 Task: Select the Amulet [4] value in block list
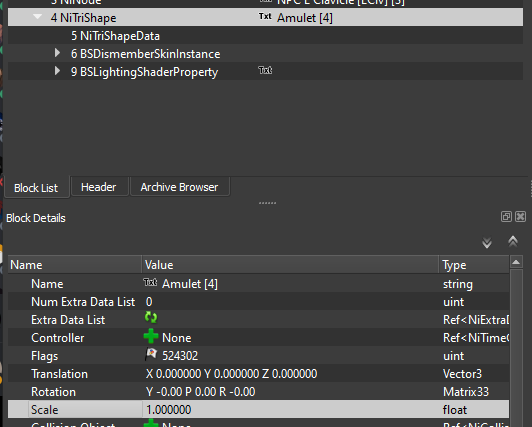point(305,18)
